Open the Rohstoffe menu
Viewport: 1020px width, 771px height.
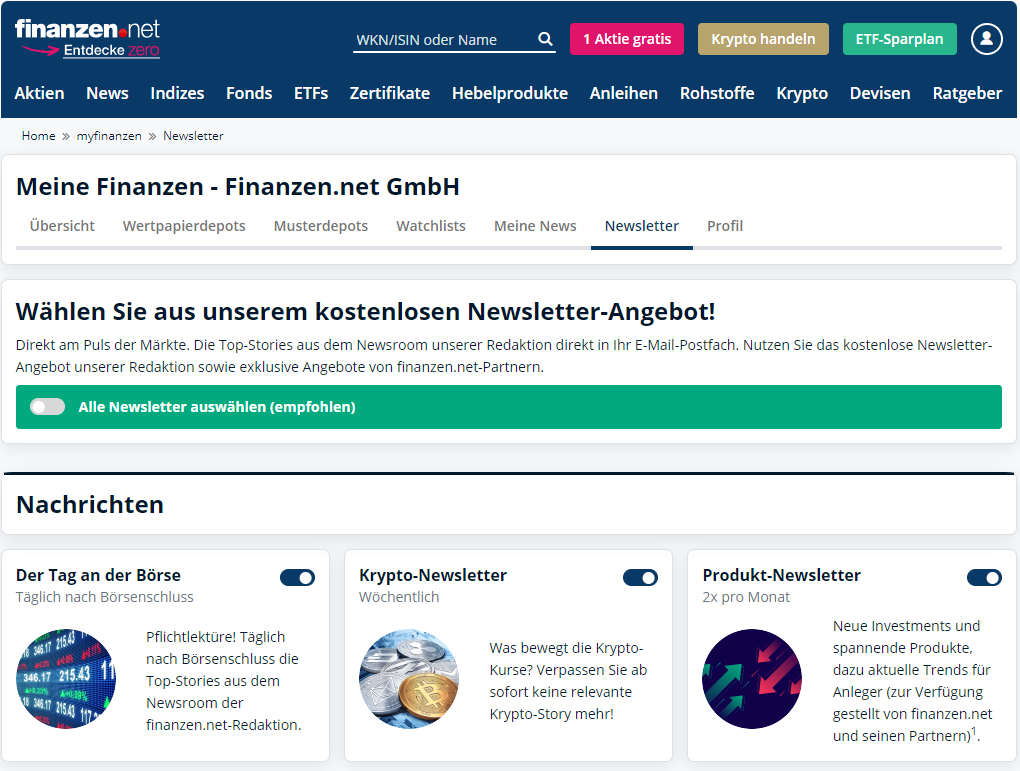click(717, 93)
